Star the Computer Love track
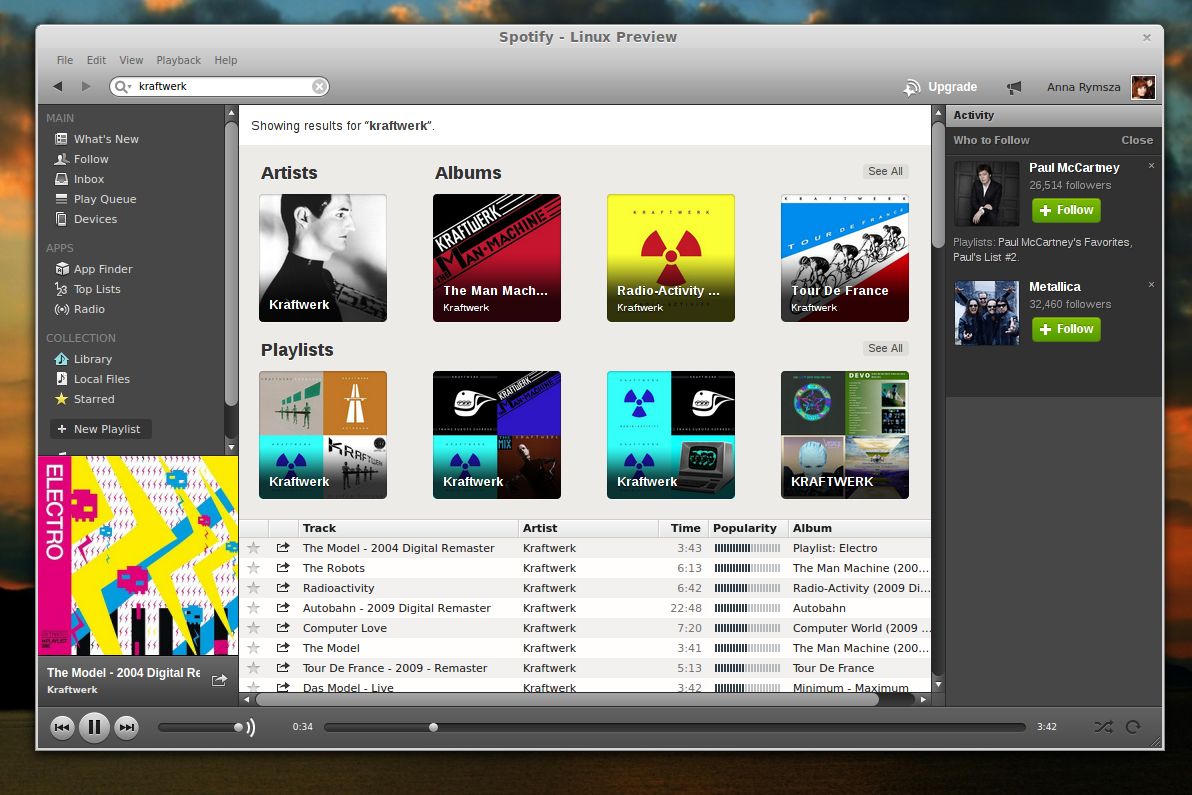 click(254, 628)
